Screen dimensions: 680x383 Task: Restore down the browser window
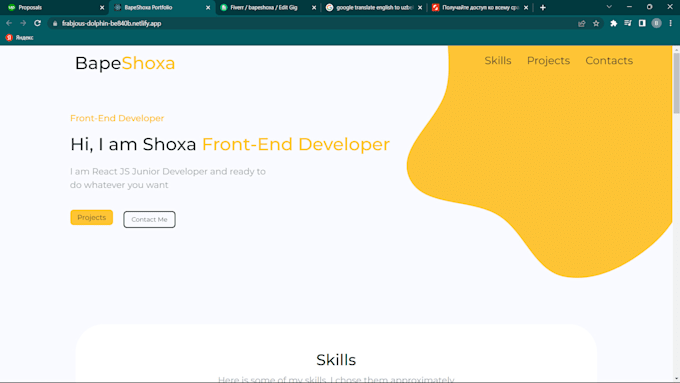tap(649, 7)
